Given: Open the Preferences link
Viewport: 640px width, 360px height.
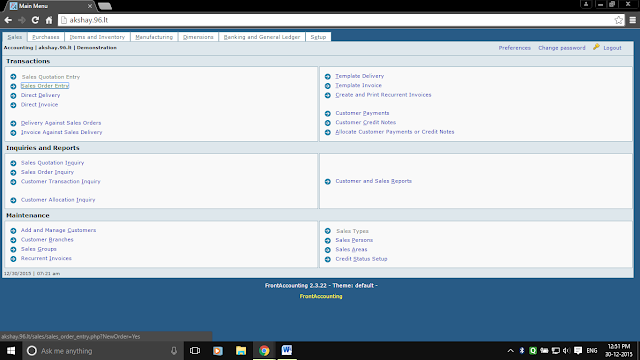Looking at the screenshot, I should [514, 48].
